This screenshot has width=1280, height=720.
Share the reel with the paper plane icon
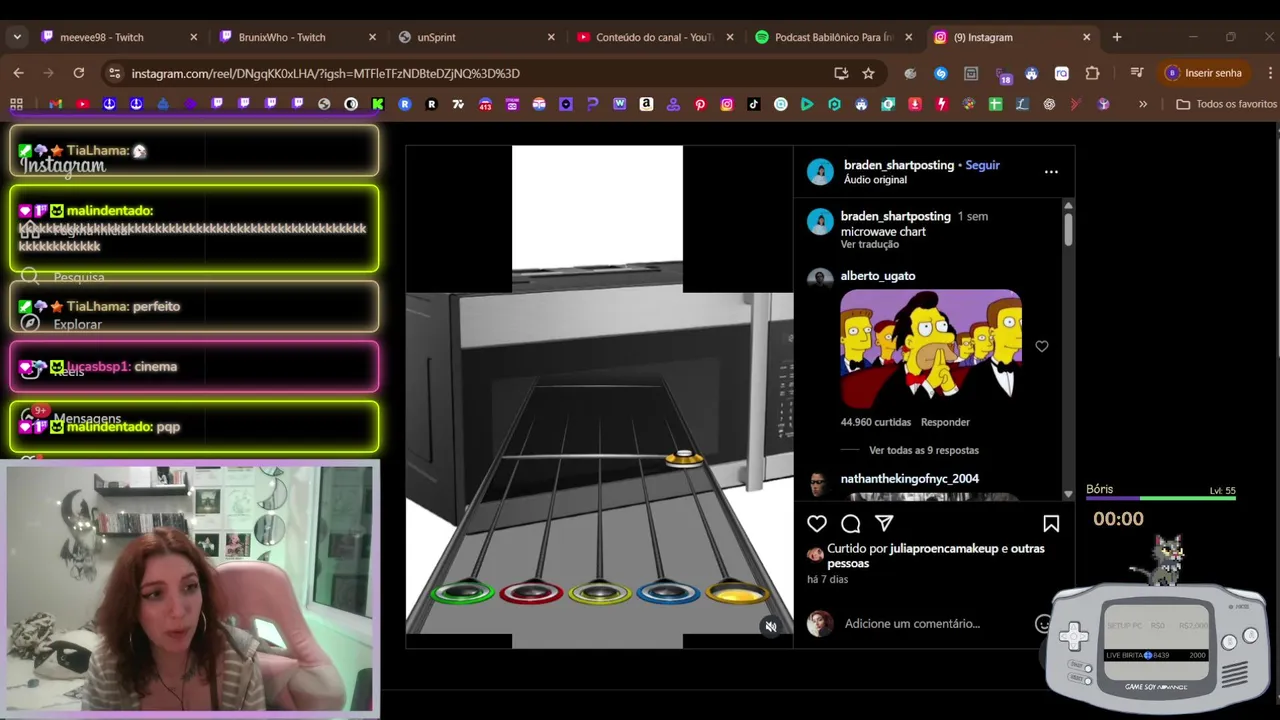pyautogui.click(x=884, y=523)
